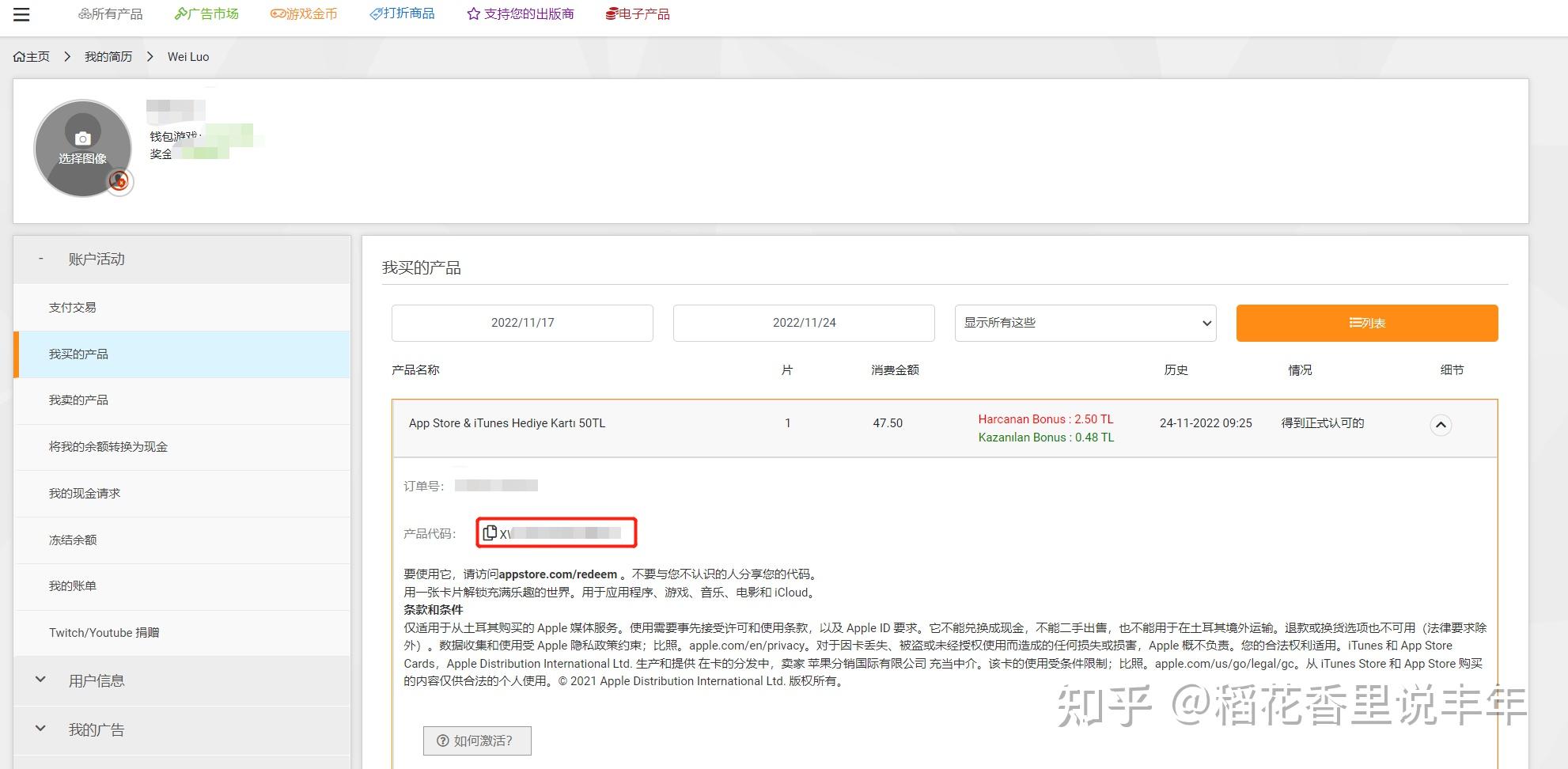
Task: Click the orange 列表 button
Action: (x=1367, y=323)
